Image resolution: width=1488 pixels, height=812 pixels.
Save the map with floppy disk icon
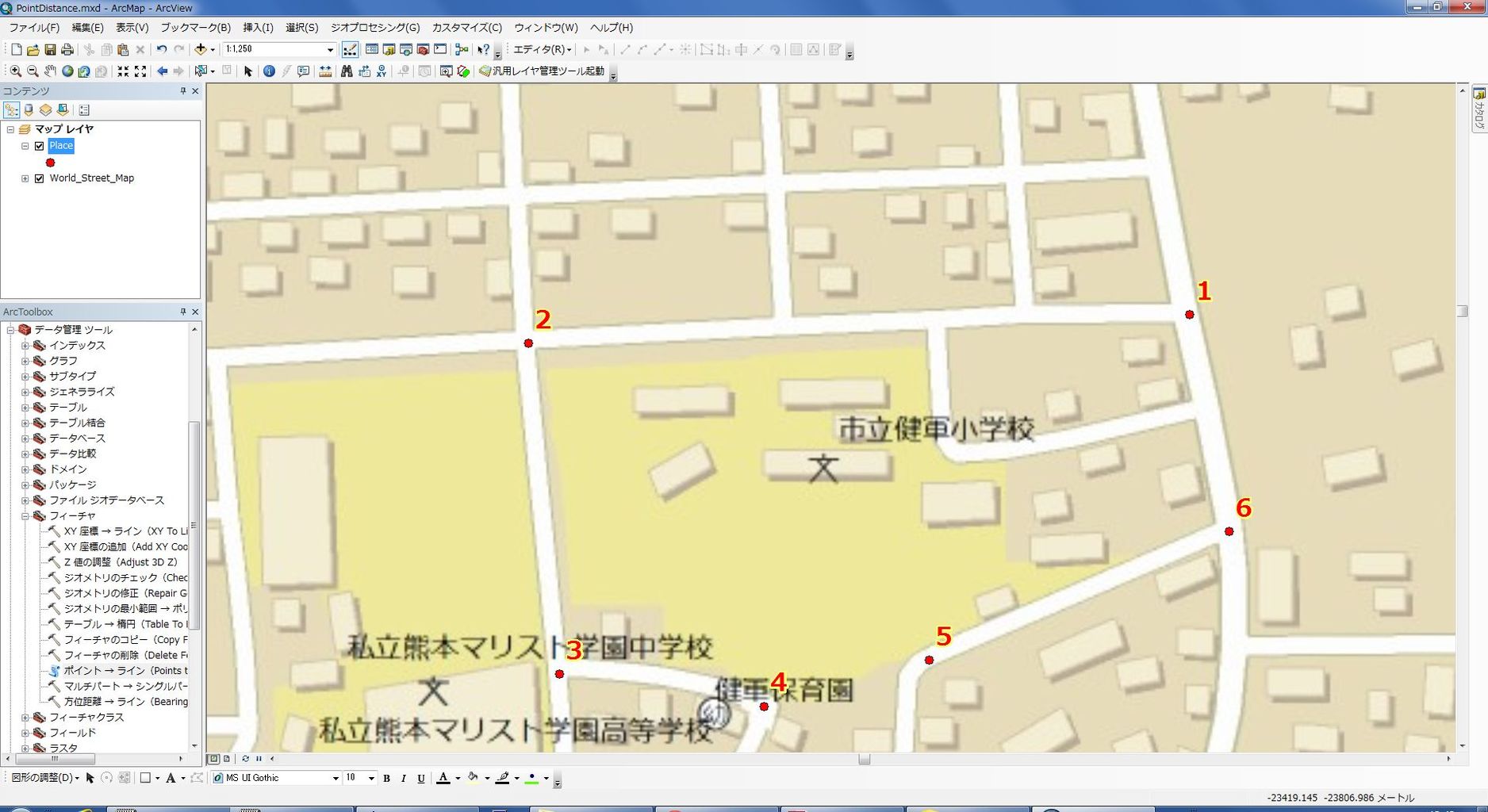(50, 49)
